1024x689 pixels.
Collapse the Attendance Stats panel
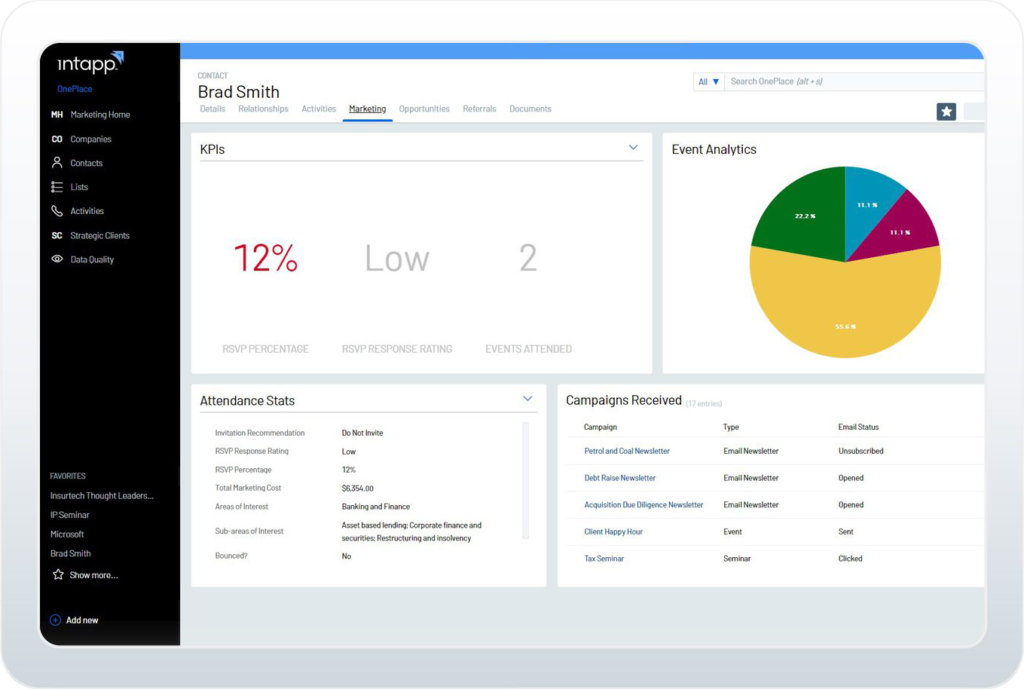pyautogui.click(x=528, y=398)
